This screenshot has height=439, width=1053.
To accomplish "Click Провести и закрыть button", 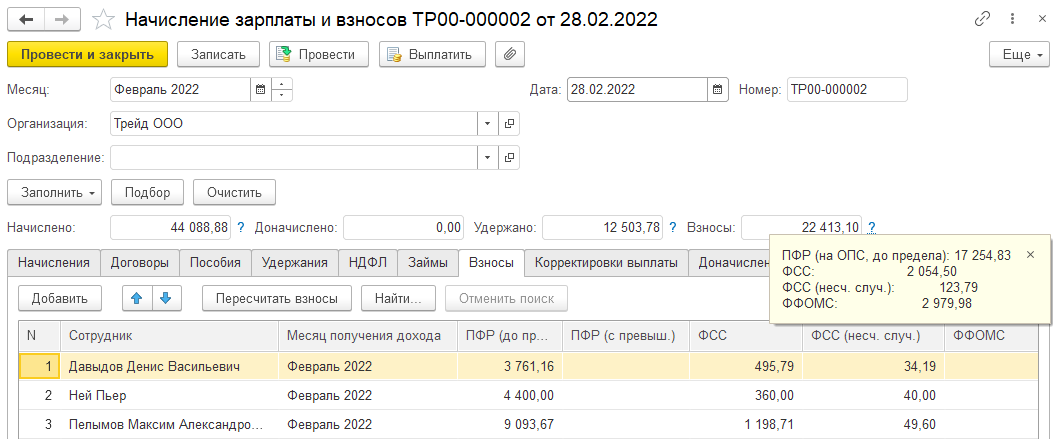I will [86, 54].
